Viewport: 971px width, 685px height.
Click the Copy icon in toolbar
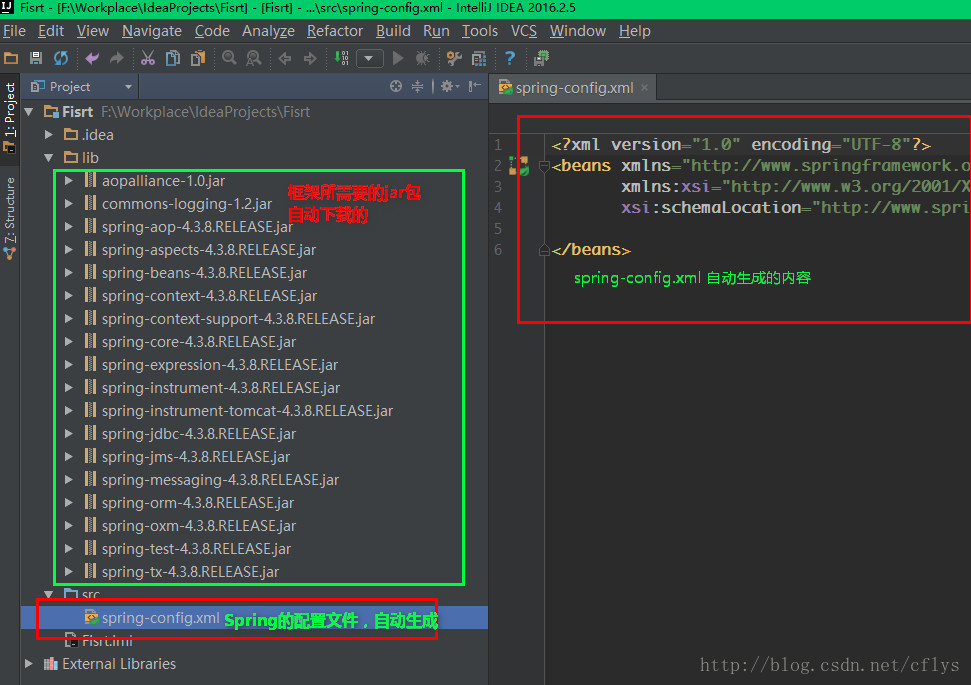click(173, 58)
